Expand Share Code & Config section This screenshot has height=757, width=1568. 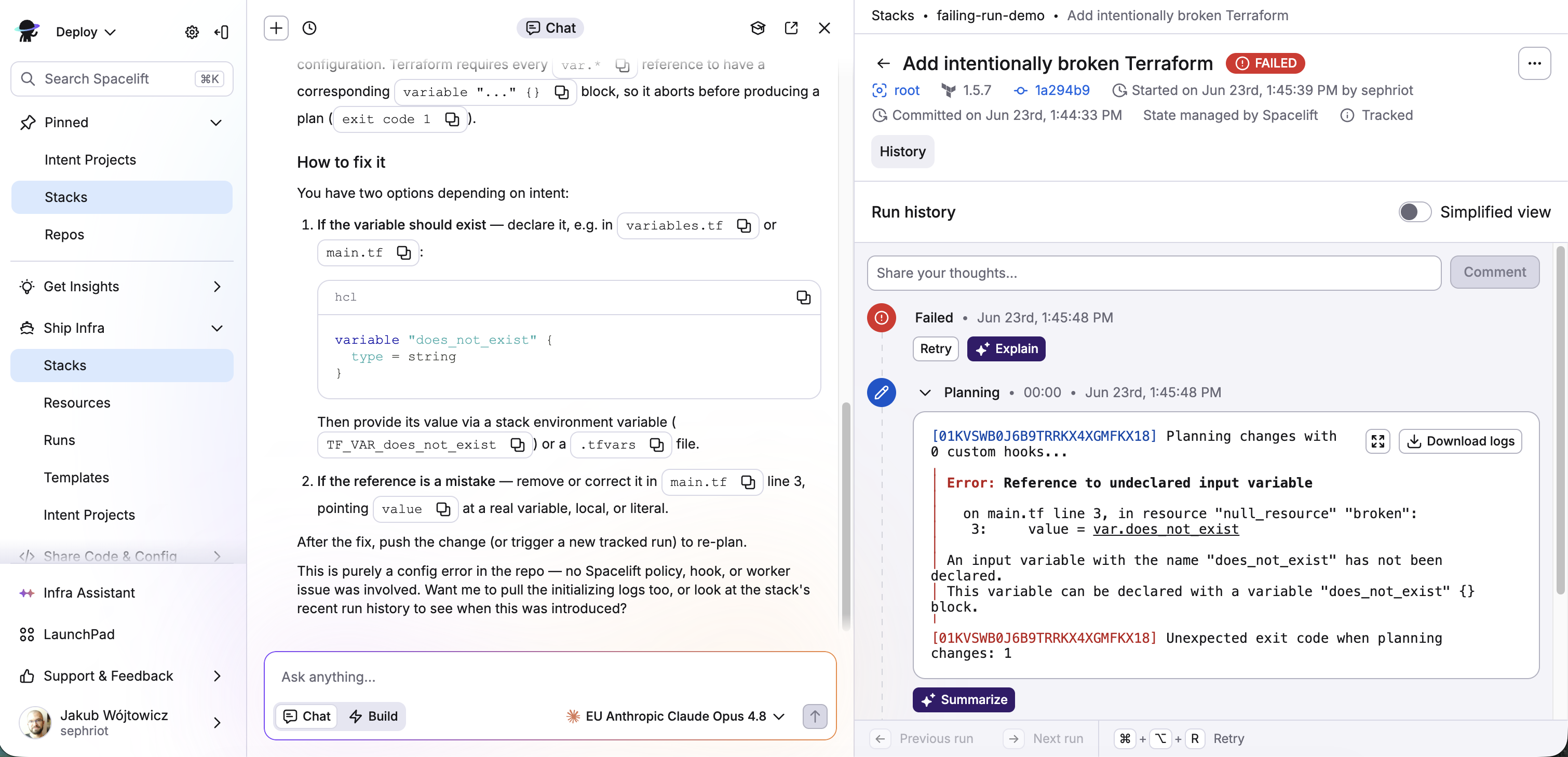[217, 556]
